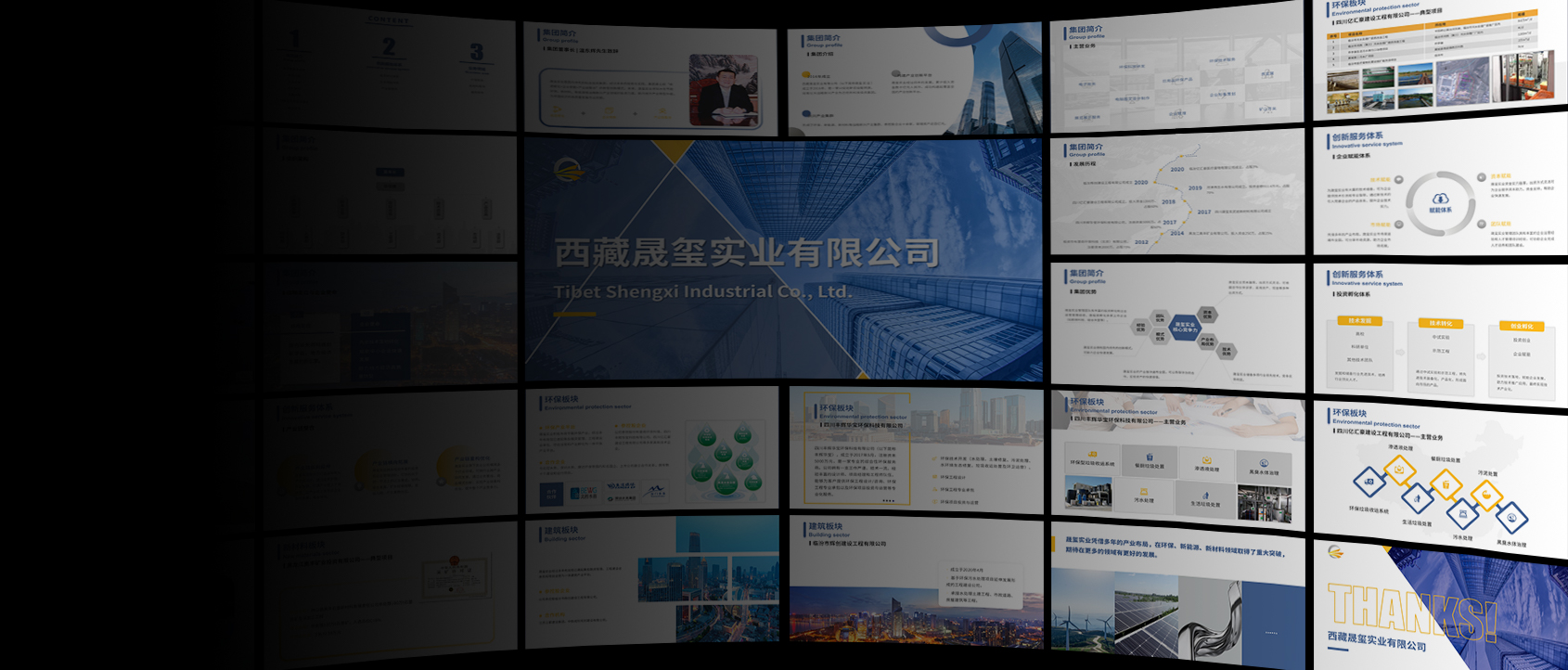Click the 渗滤液处理 tile in the grid slide
This screenshot has height=670, width=1568.
1206,463
